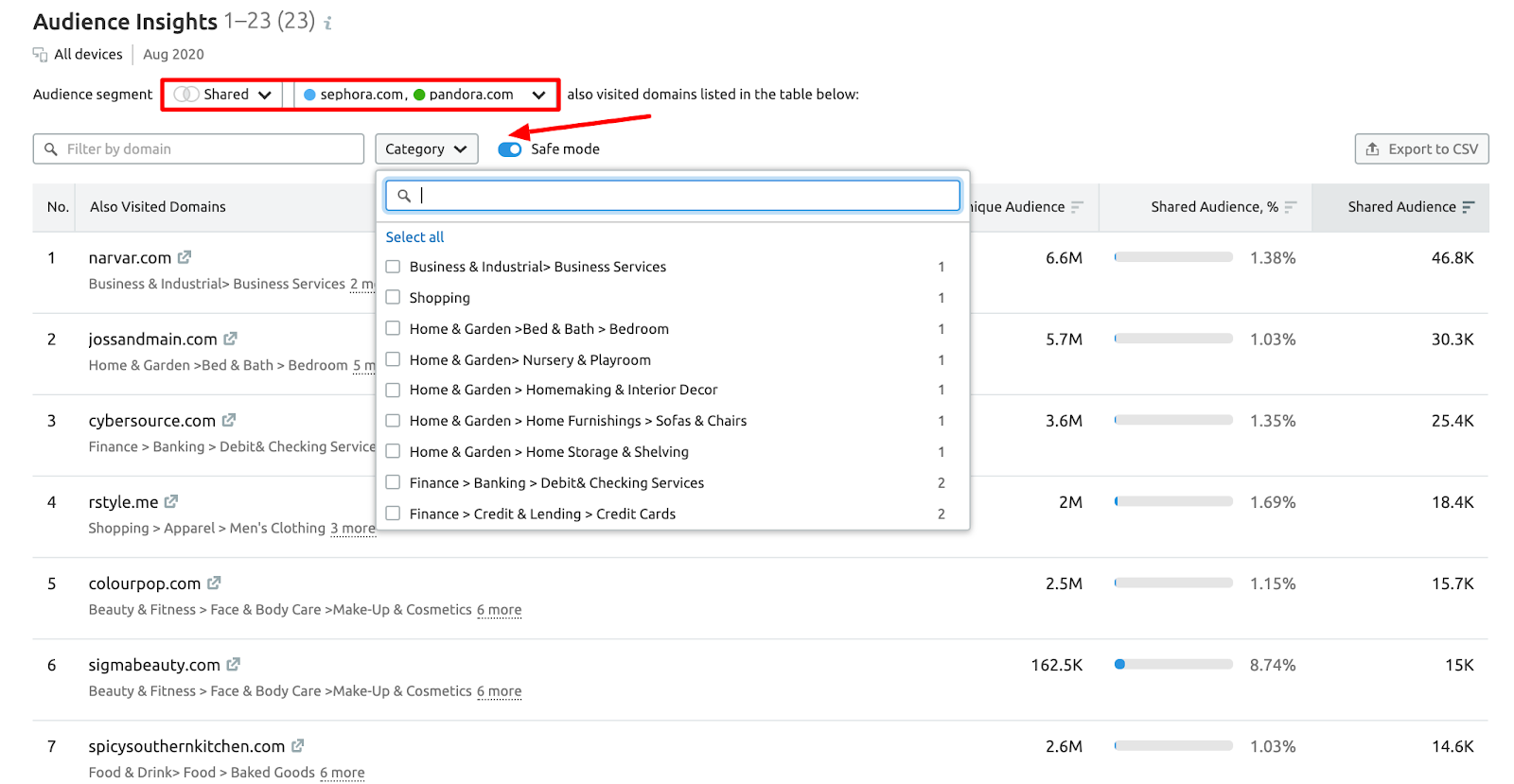This screenshot has height=784, width=1514.
Task: Open spicysouthernkitchen.com domain link
Action: tap(186, 747)
